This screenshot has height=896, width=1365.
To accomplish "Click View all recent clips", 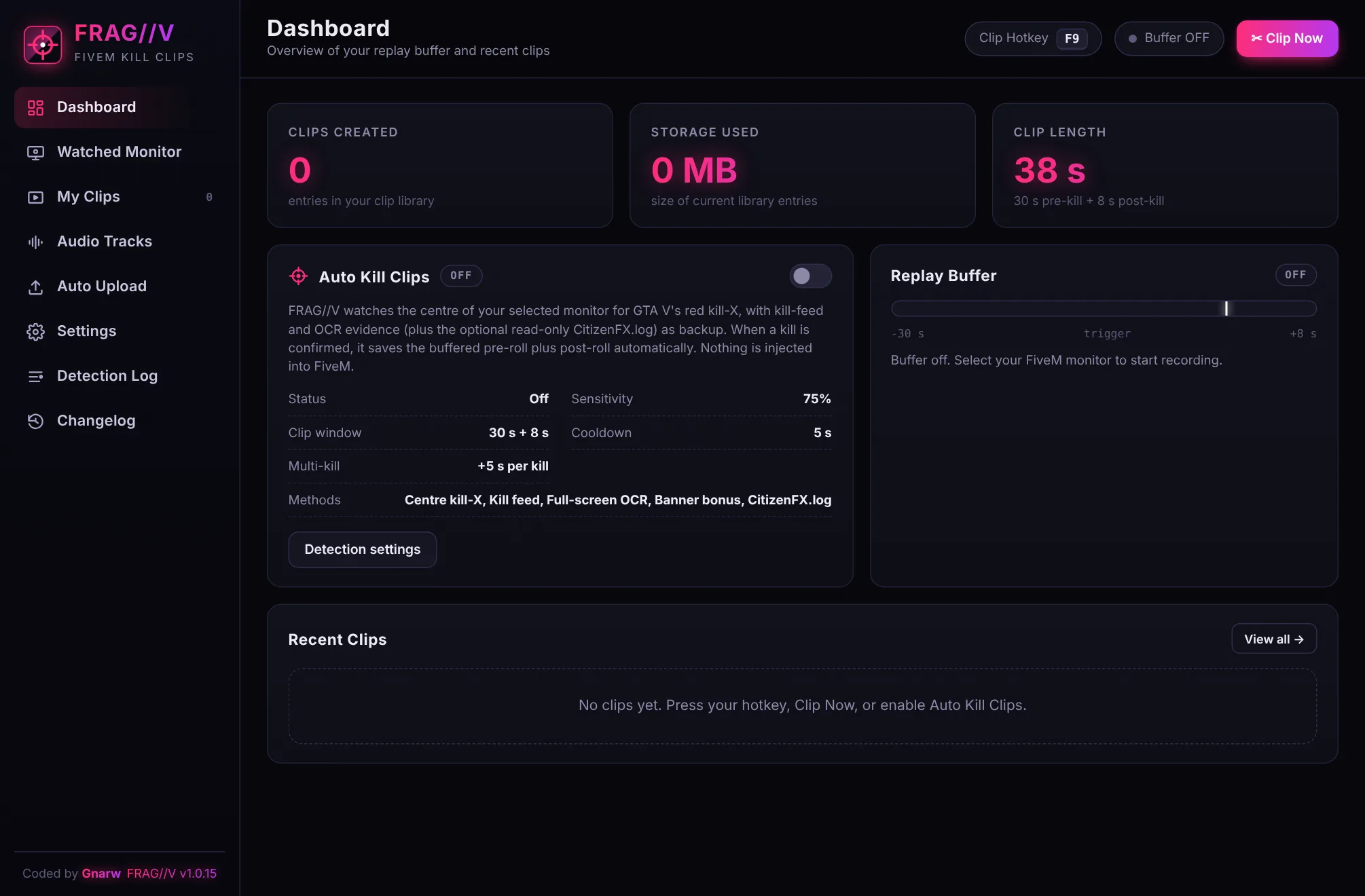I will pyautogui.click(x=1274, y=639).
